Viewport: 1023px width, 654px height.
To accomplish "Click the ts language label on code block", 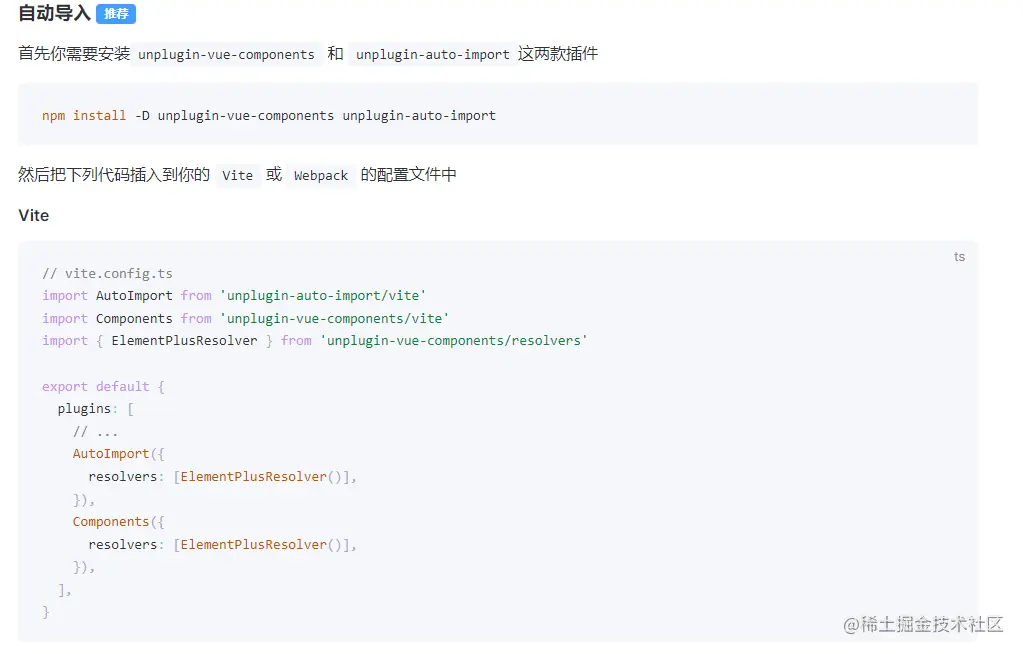I will [959, 257].
